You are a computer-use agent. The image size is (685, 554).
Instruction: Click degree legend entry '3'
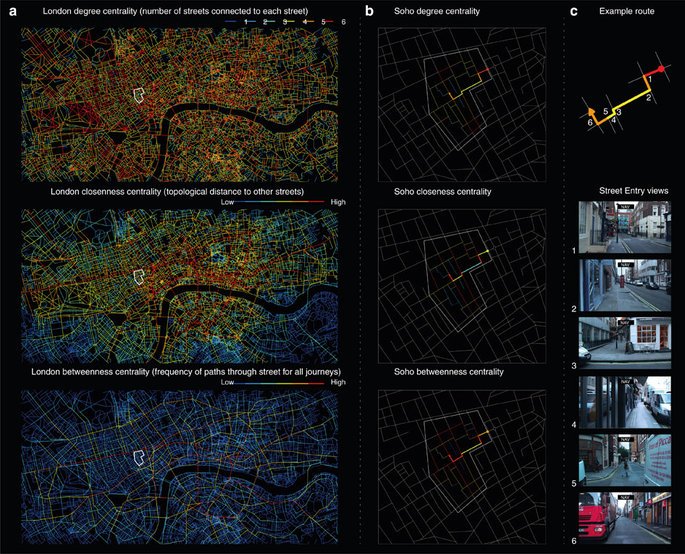coord(284,21)
